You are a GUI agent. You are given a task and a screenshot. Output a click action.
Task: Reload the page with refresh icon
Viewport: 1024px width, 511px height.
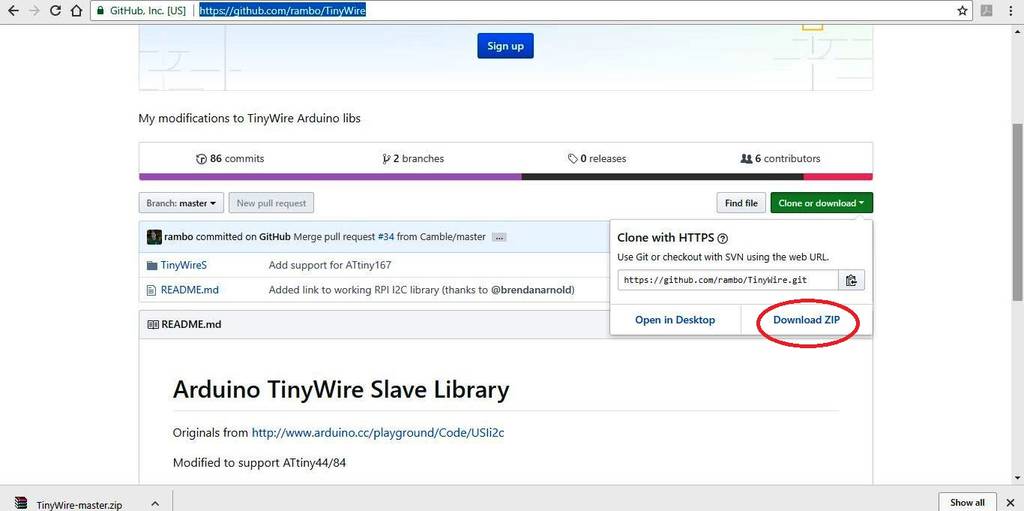point(56,10)
